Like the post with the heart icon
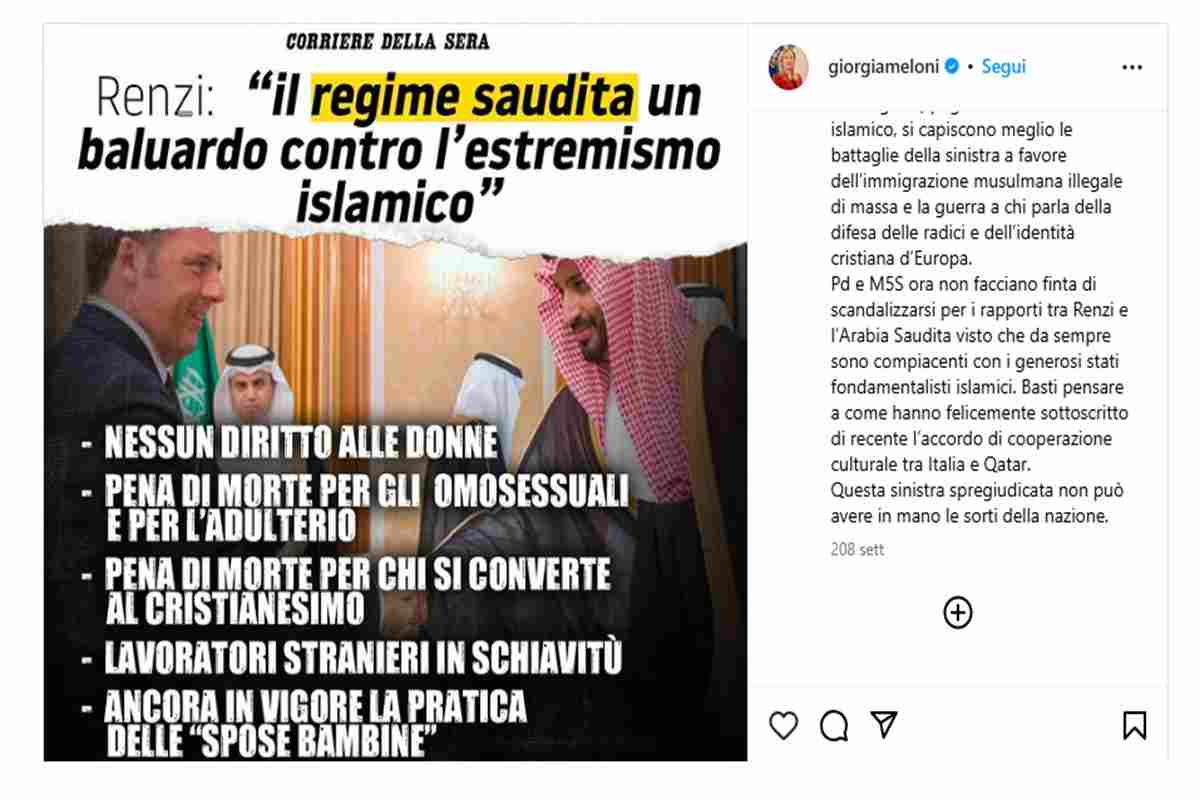Viewport: 1200px width, 800px height. click(784, 724)
